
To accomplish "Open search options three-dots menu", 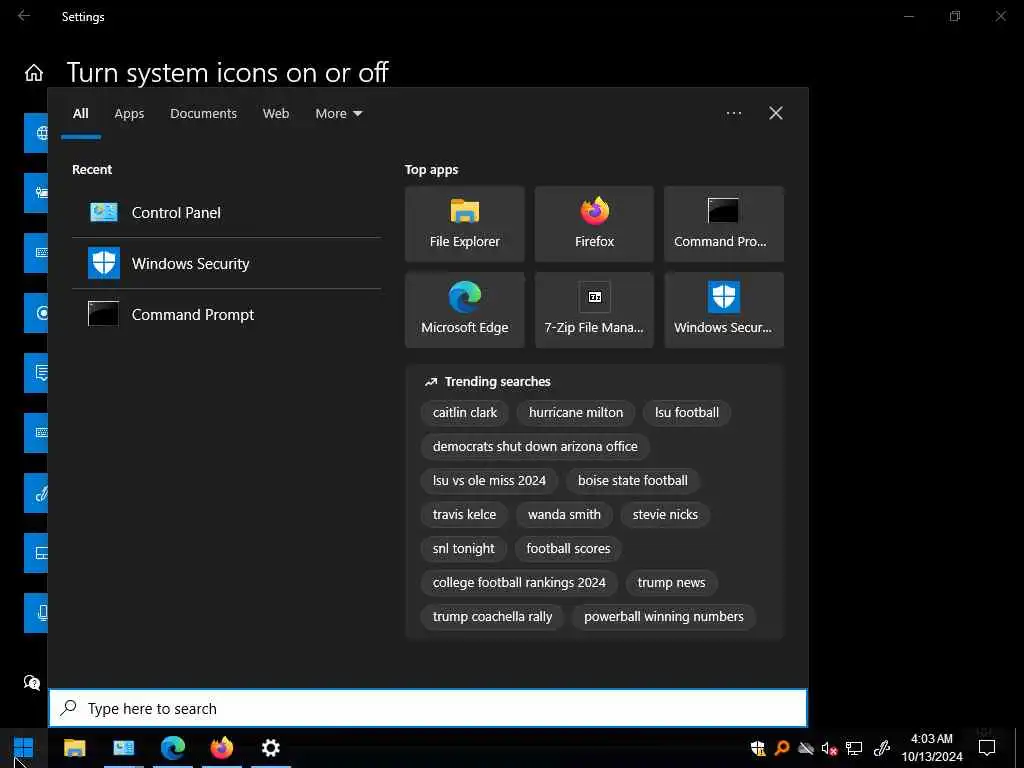I will click(734, 113).
